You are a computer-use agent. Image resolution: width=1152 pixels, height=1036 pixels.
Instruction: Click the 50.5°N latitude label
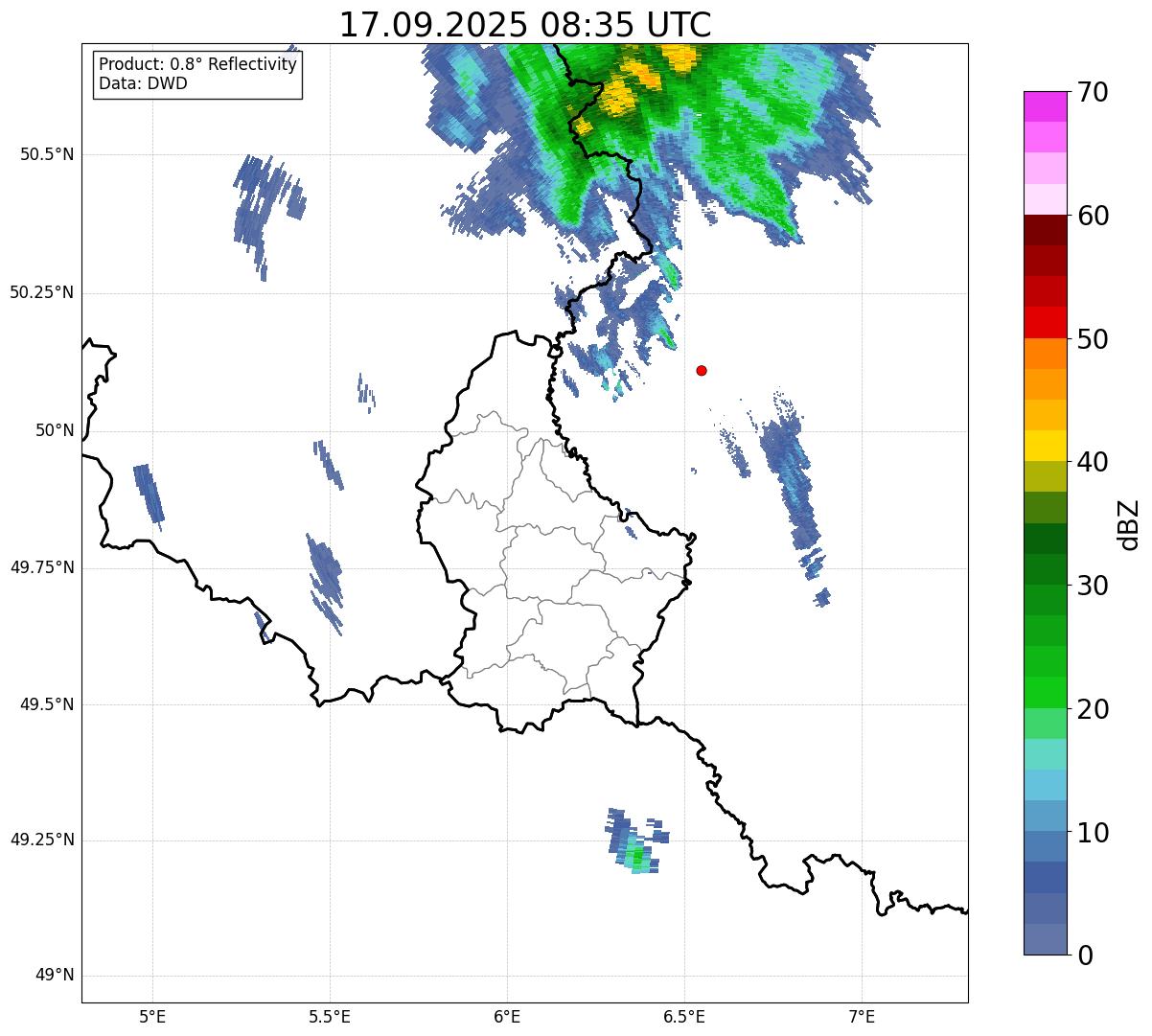[x=47, y=154]
